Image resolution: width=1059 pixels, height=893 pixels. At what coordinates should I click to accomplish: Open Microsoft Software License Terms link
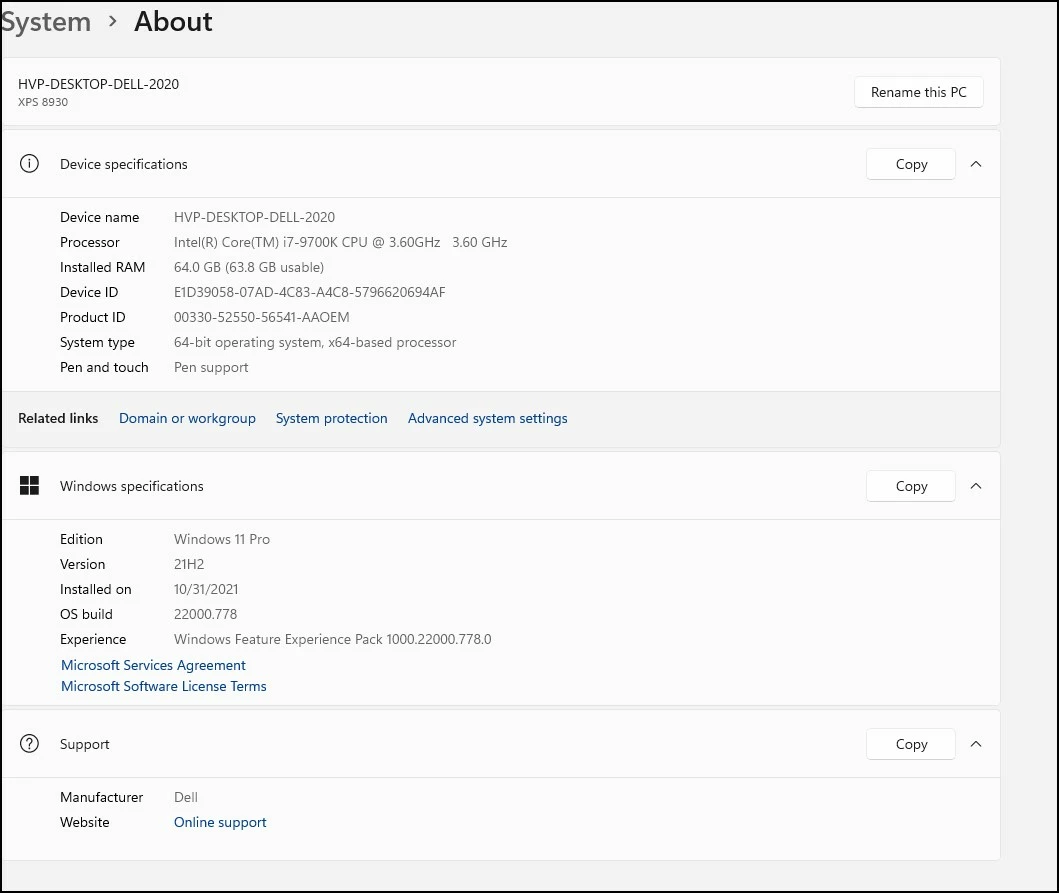pos(163,686)
